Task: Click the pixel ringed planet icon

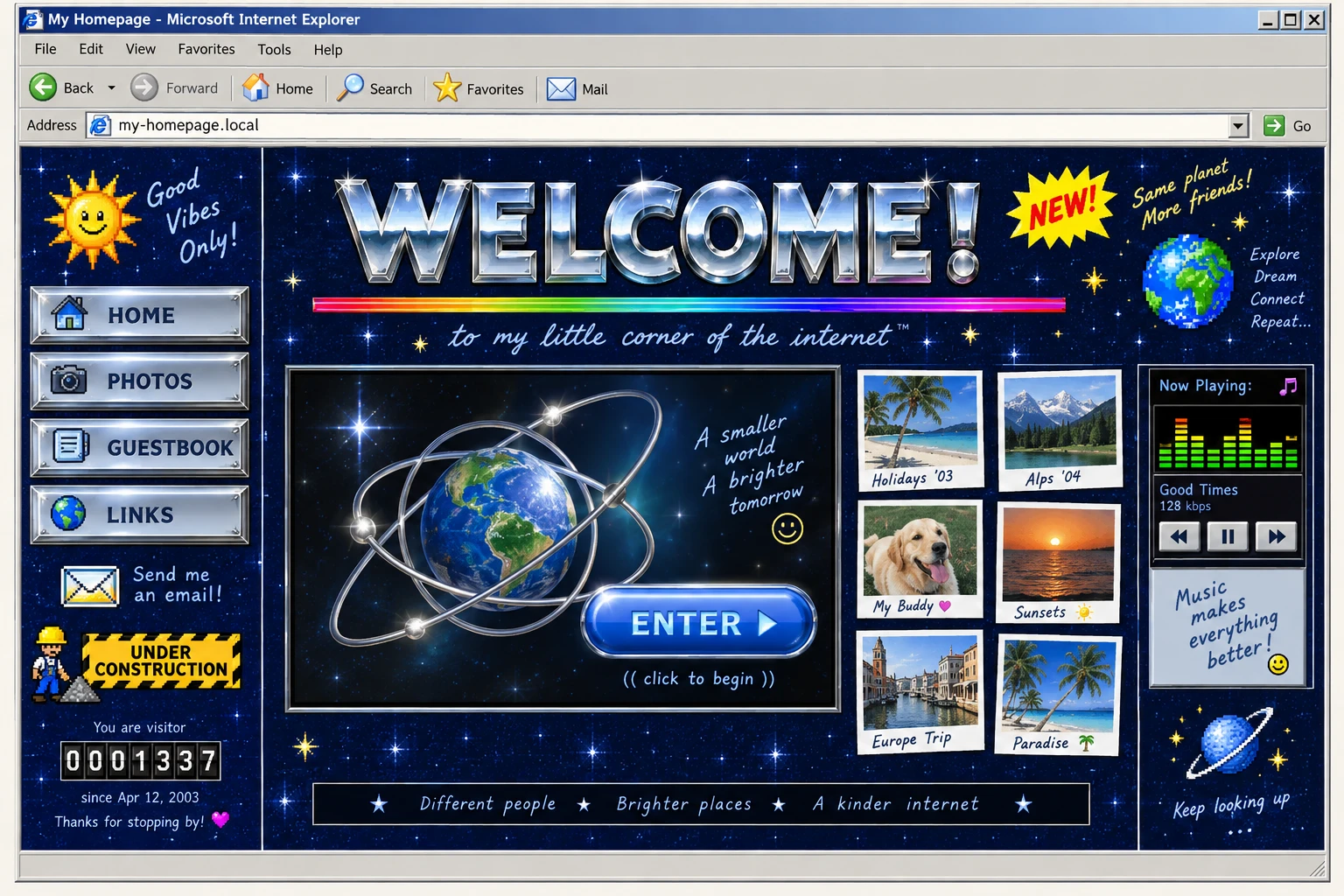Action: pos(1230,744)
